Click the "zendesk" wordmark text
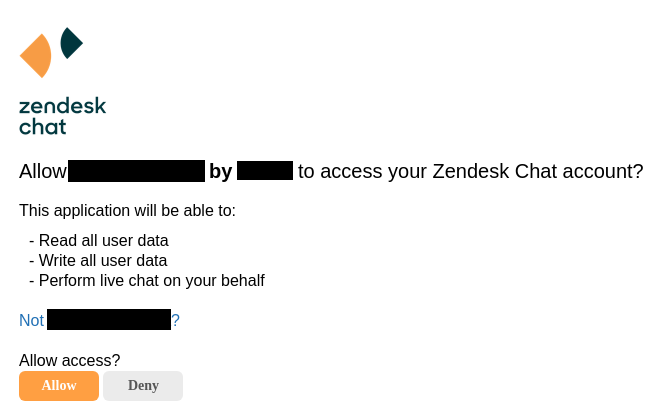Viewport: 660px width, 407px height. (x=62, y=106)
